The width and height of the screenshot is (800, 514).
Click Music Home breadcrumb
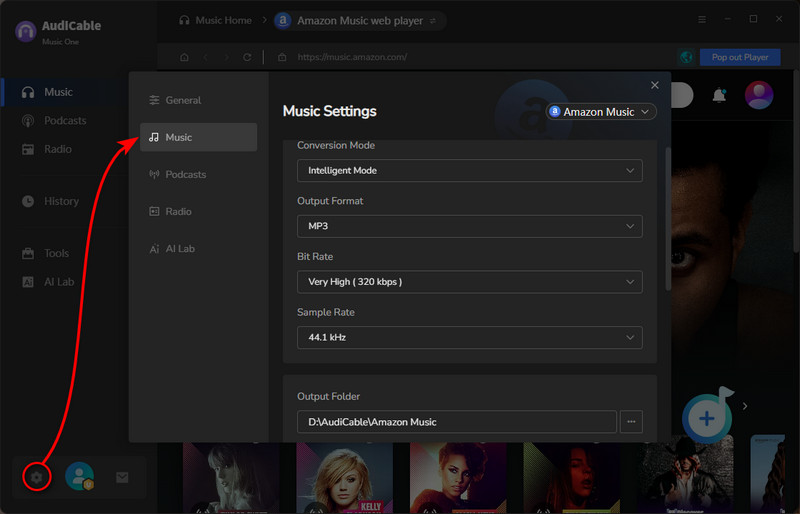click(215, 20)
